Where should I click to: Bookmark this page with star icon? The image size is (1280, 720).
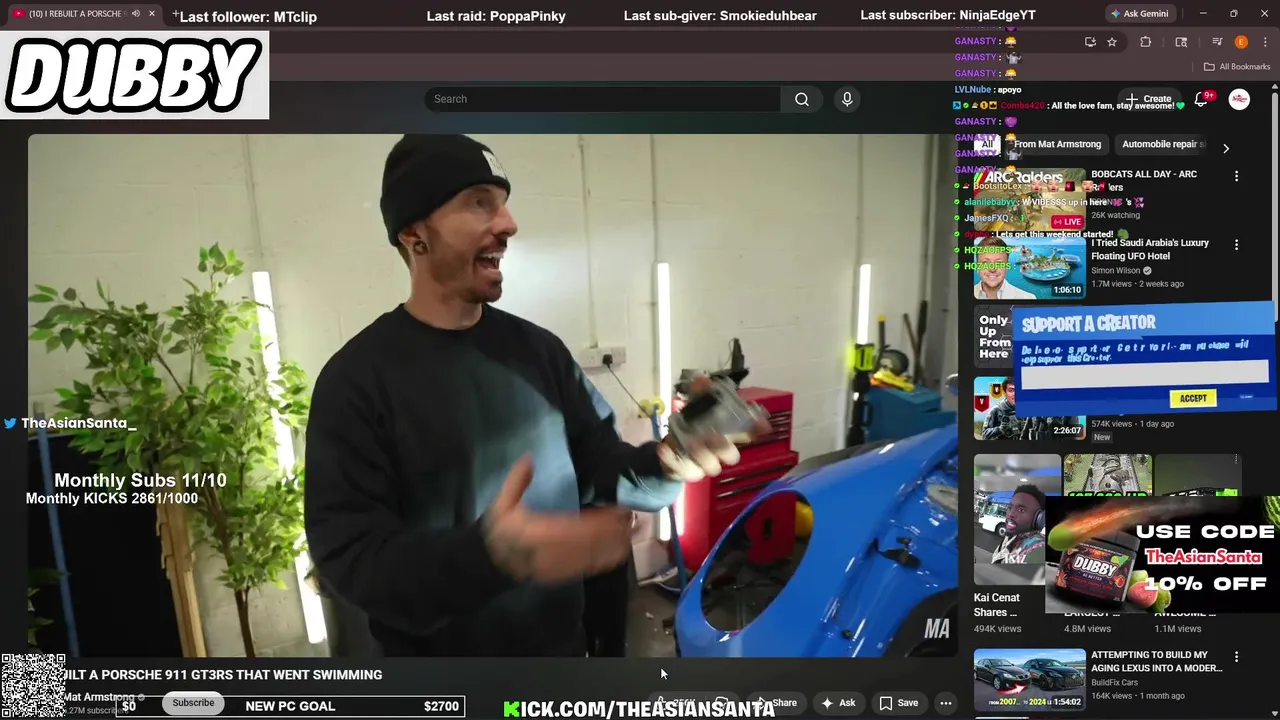point(1112,42)
